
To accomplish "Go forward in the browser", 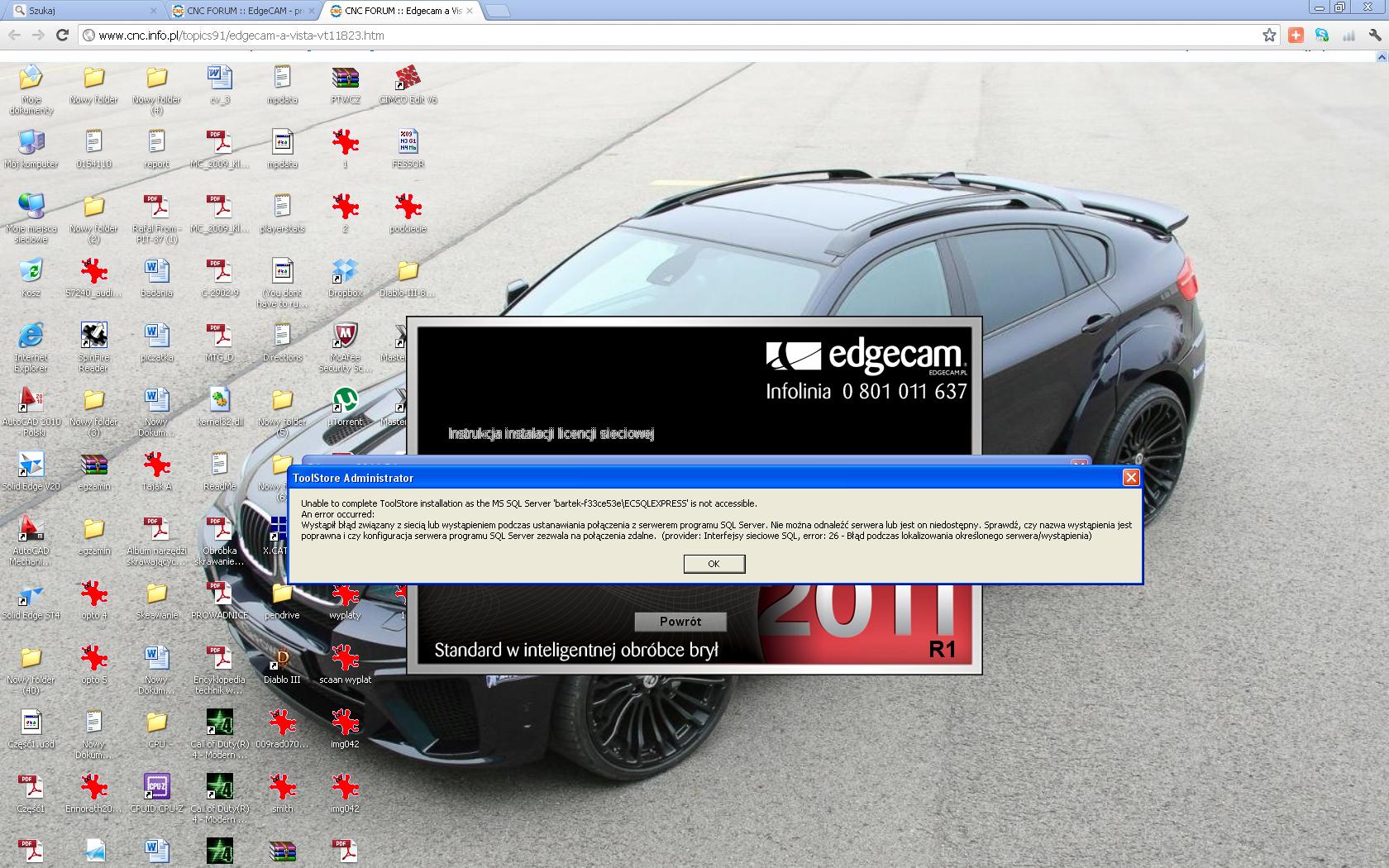I will (x=38, y=35).
